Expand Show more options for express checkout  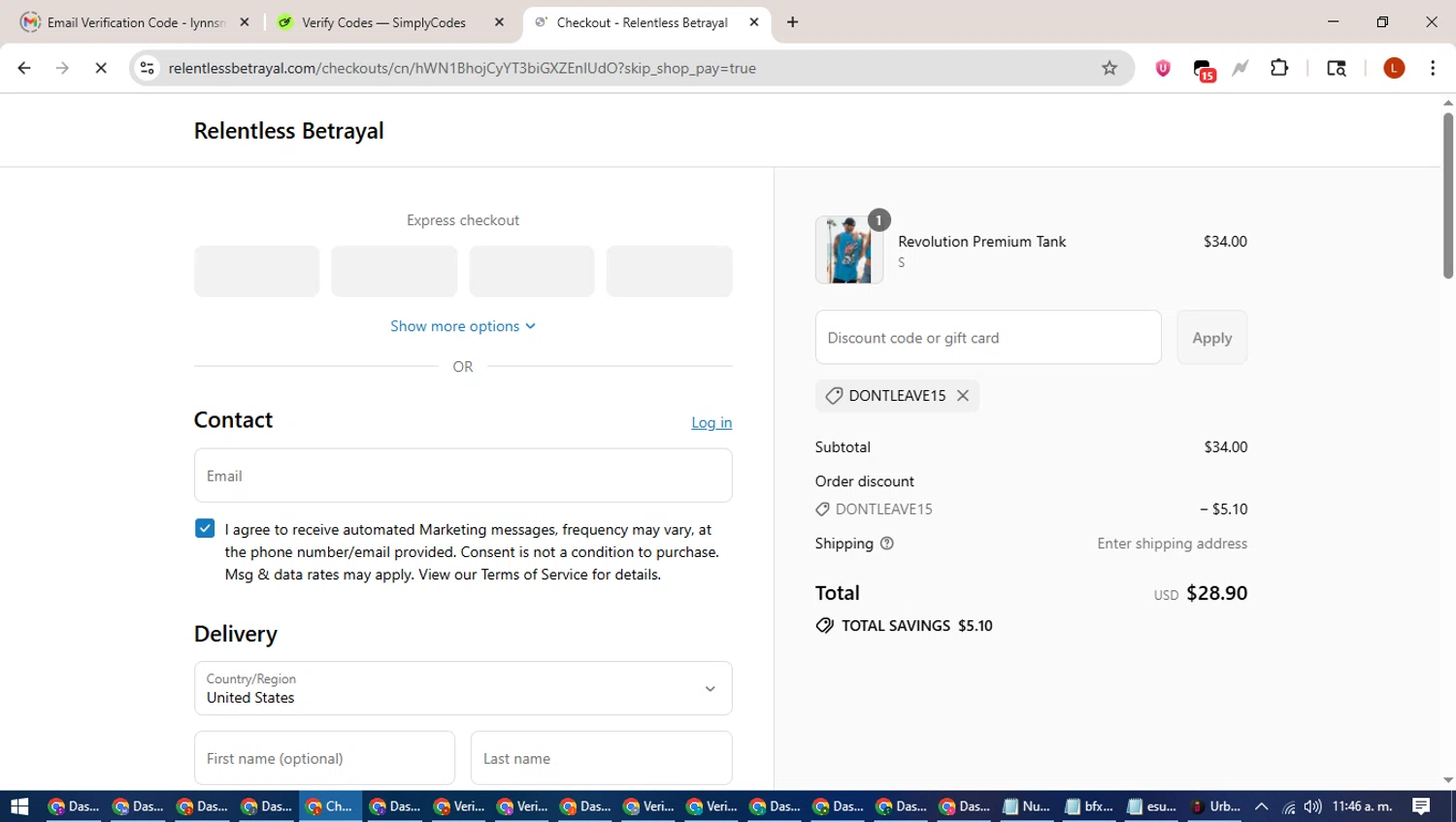[x=463, y=326]
